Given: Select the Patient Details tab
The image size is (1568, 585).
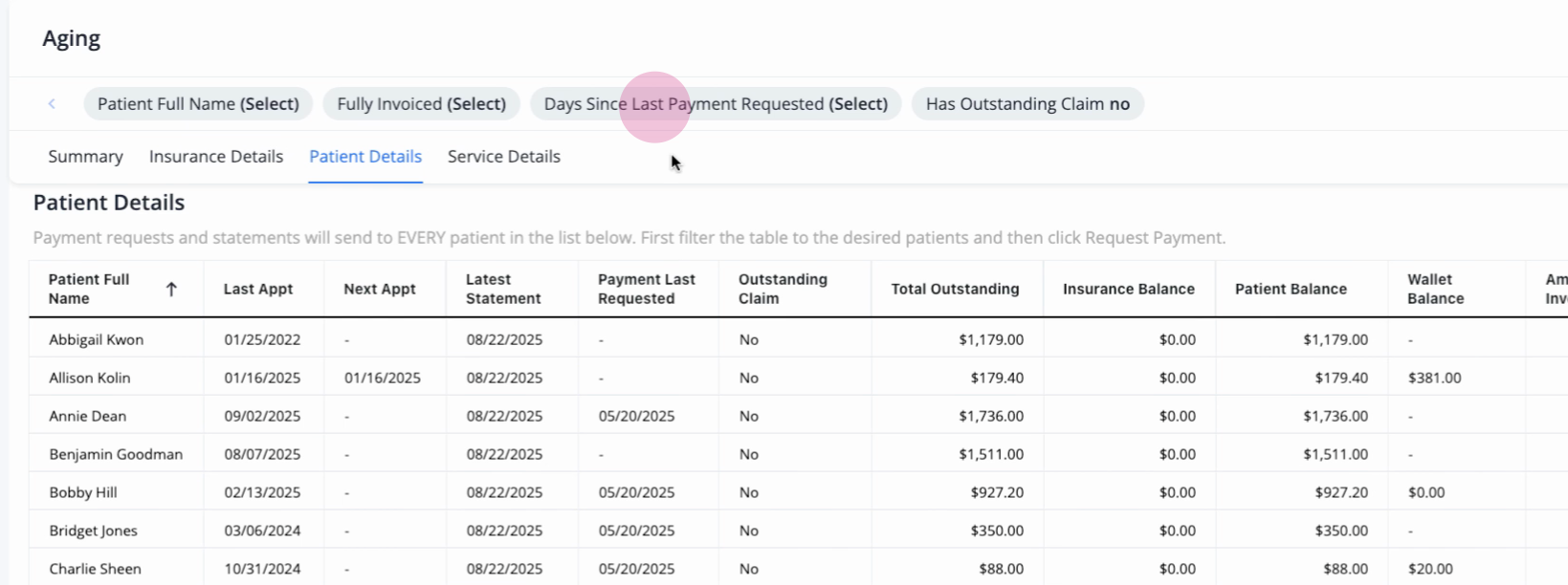Looking at the screenshot, I should pyautogui.click(x=365, y=157).
